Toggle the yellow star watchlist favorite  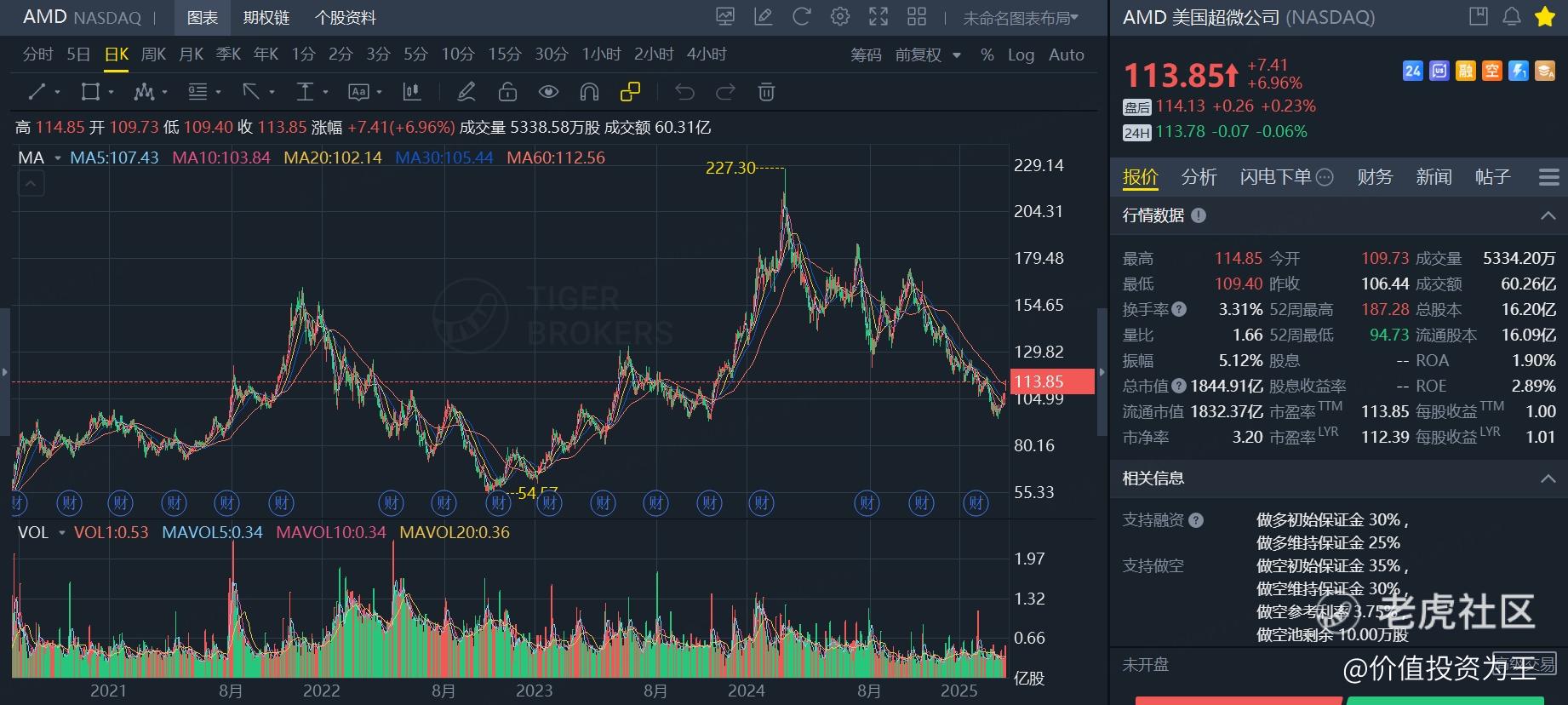coord(1545,17)
